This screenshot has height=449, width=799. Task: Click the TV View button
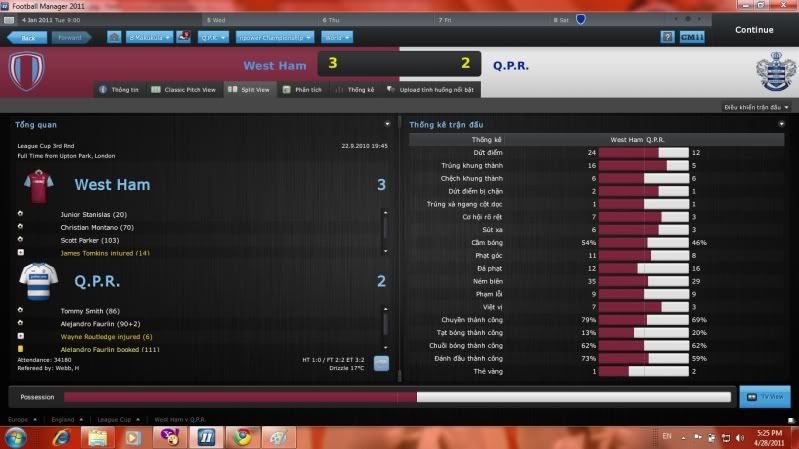pyautogui.click(x=765, y=397)
